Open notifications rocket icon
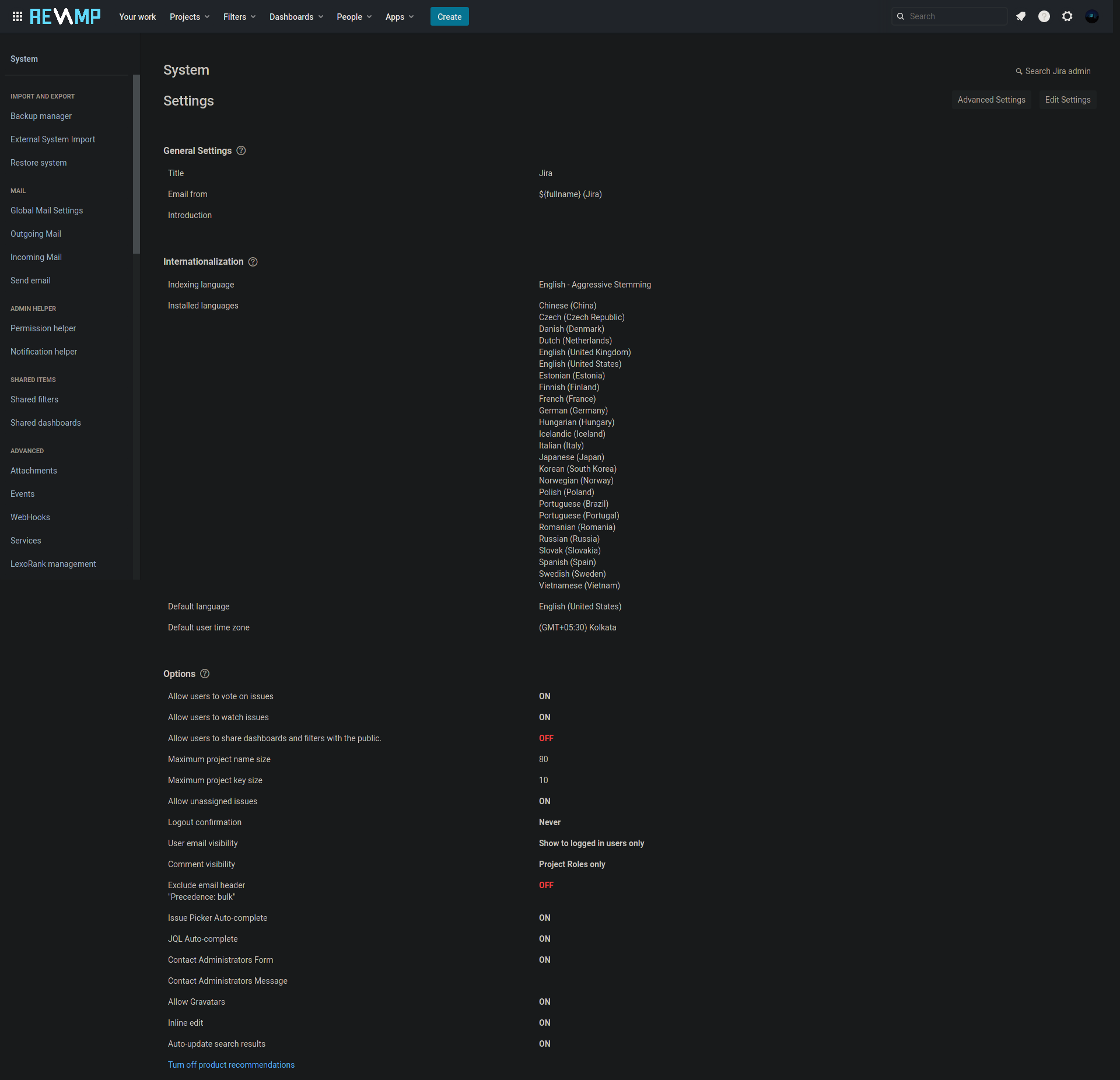This screenshot has height=1080, width=1120. click(x=1021, y=16)
